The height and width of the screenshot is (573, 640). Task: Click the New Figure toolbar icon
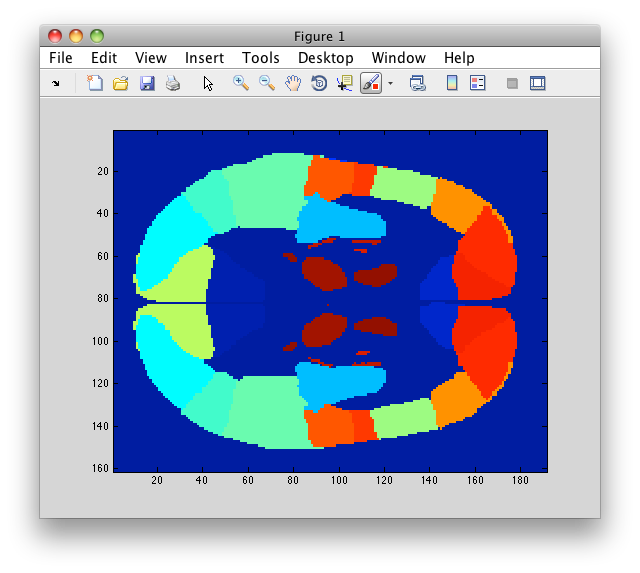pos(95,83)
